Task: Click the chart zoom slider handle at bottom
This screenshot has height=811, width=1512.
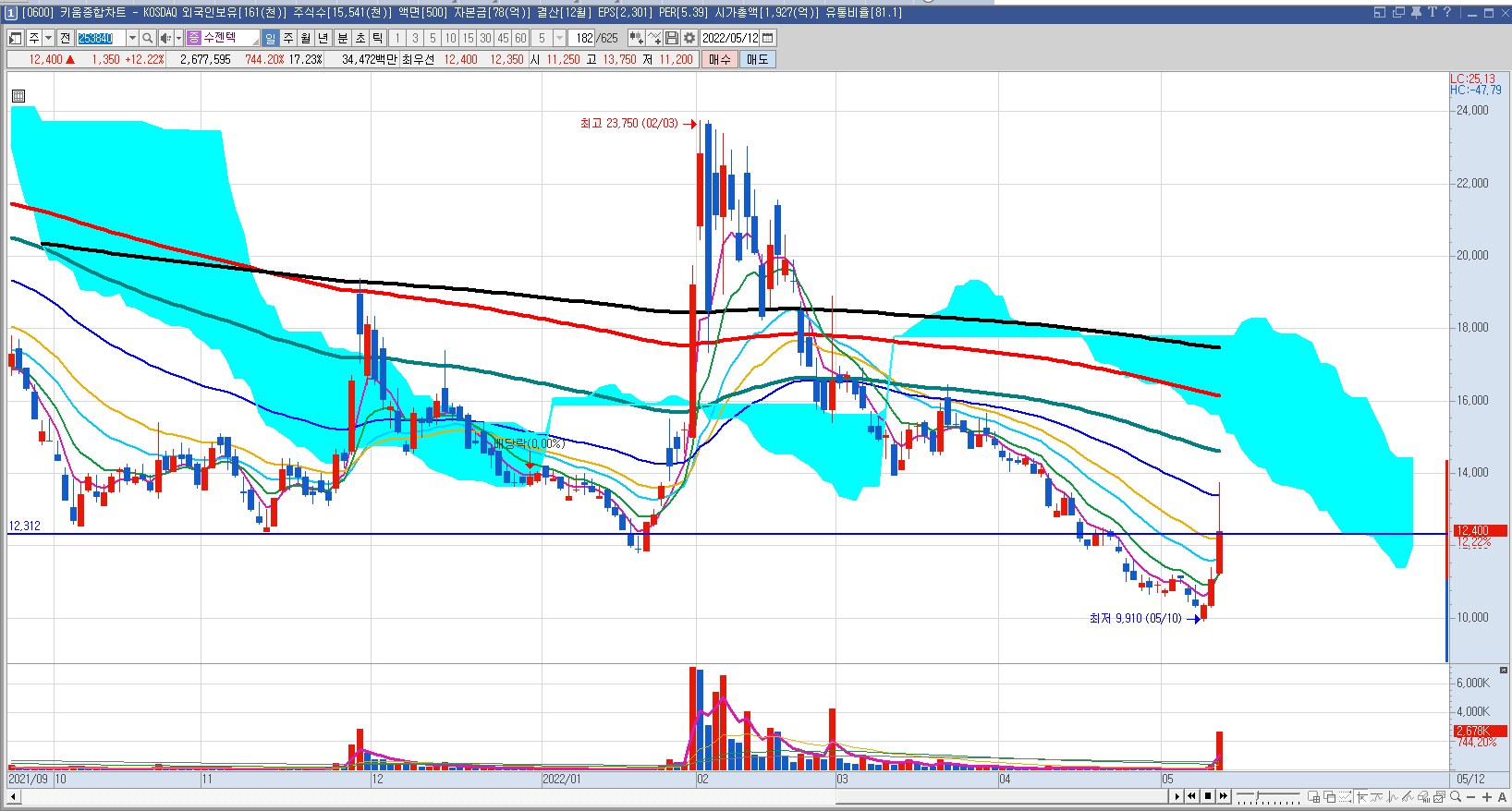Action: tap(1257, 794)
